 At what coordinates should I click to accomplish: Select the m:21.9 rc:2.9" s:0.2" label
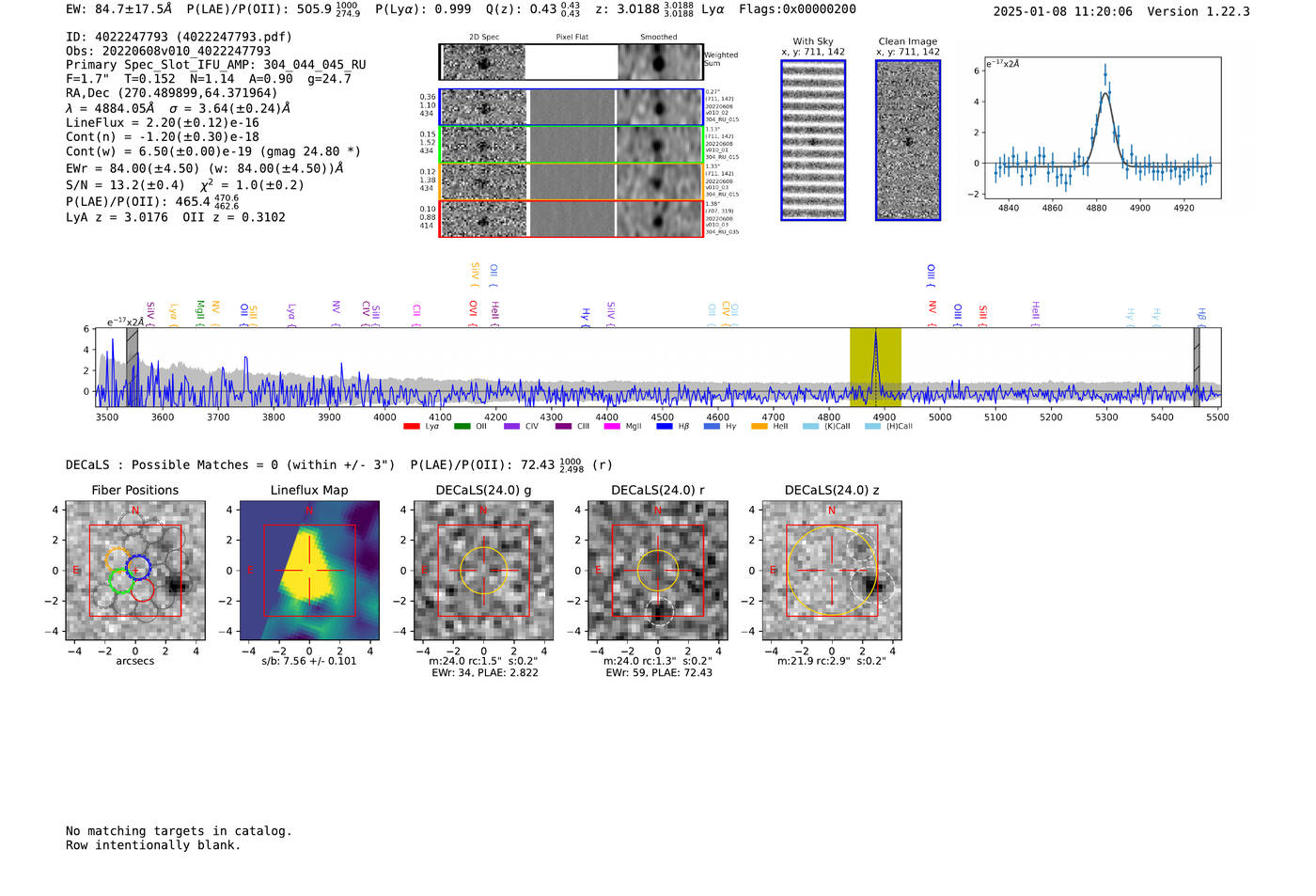click(832, 661)
